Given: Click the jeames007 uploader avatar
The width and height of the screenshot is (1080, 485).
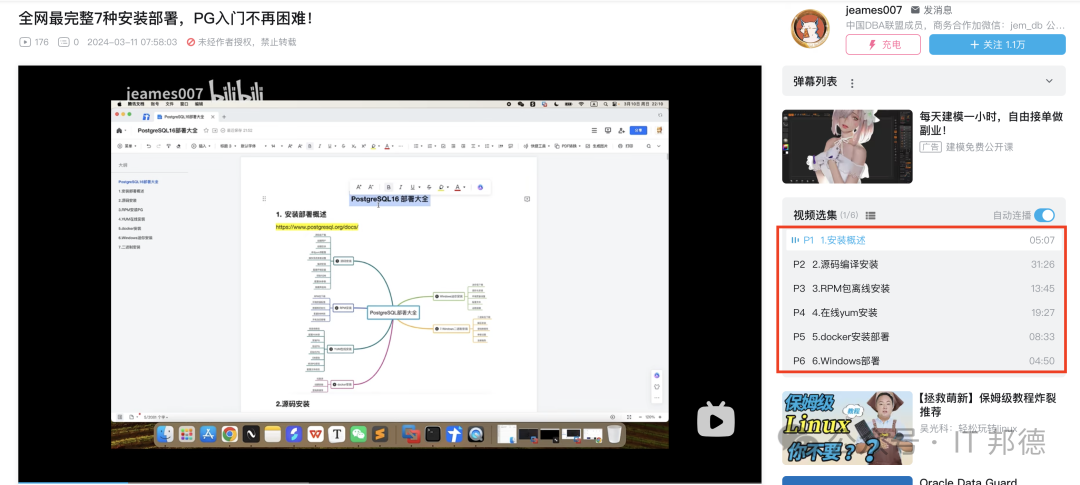Looking at the screenshot, I should click(810, 29).
